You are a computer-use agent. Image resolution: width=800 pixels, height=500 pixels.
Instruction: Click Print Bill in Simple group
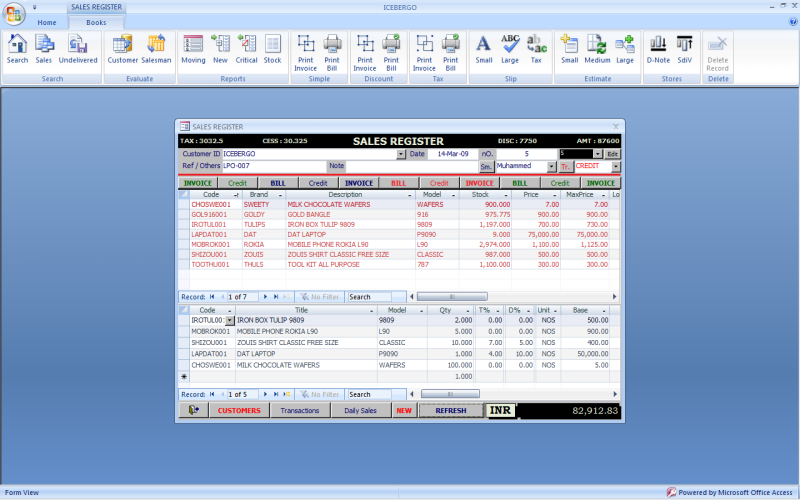point(332,53)
